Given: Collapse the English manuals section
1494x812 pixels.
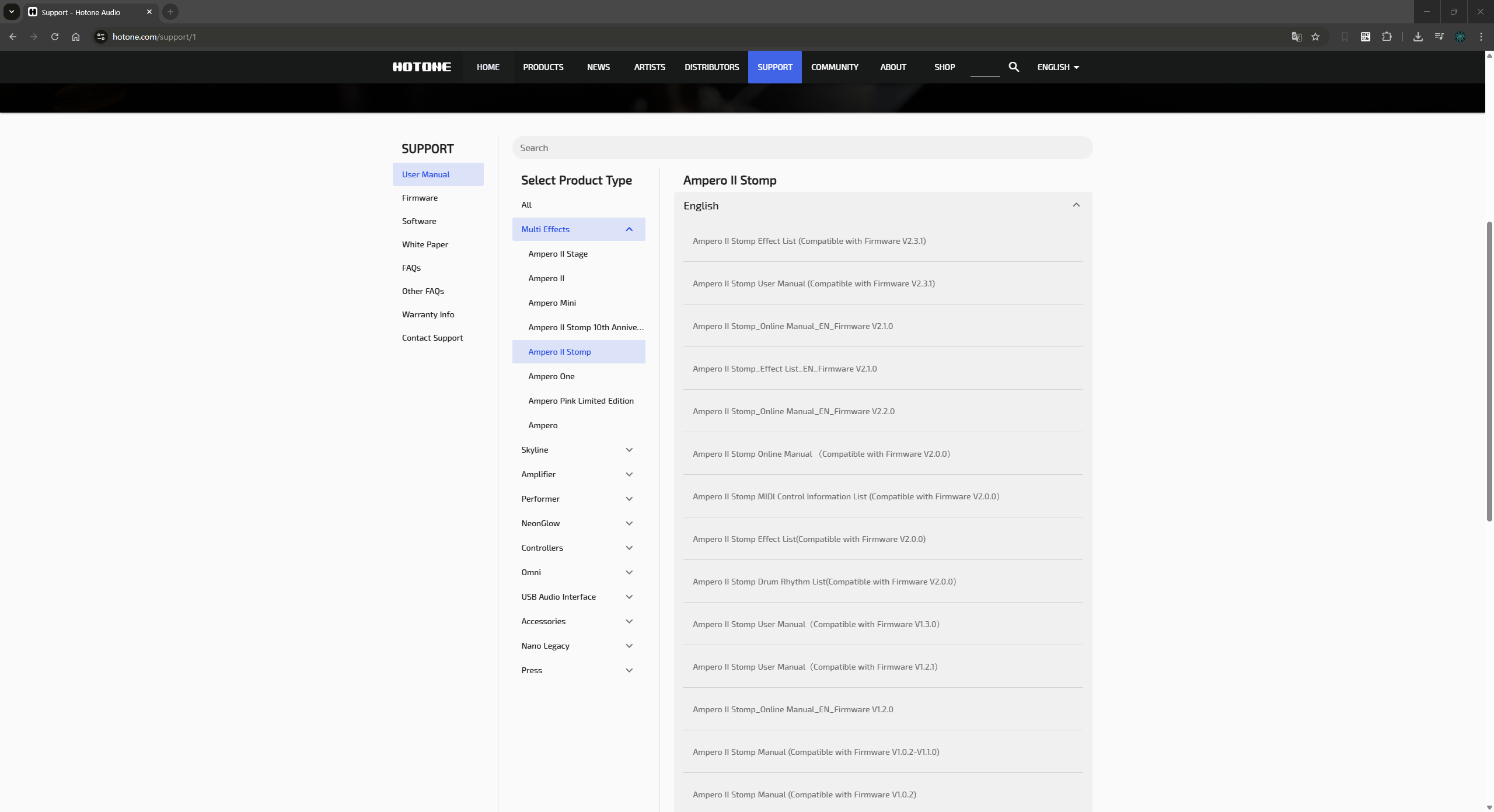Looking at the screenshot, I should click(x=1076, y=205).
